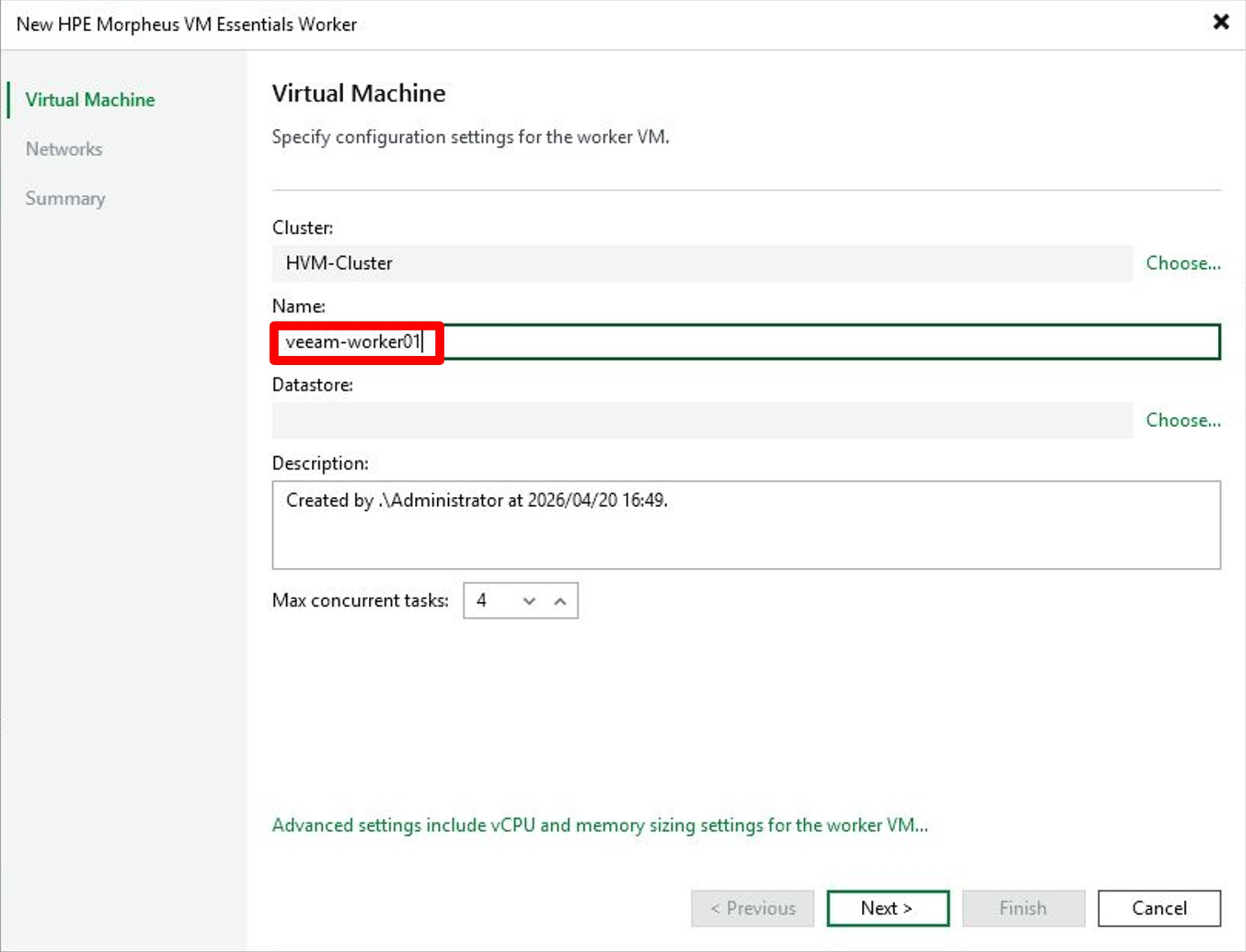Click the Cluster field showing HVM-Cluster
This screenshot has width=1246, height=952.
tap(702, 263)
